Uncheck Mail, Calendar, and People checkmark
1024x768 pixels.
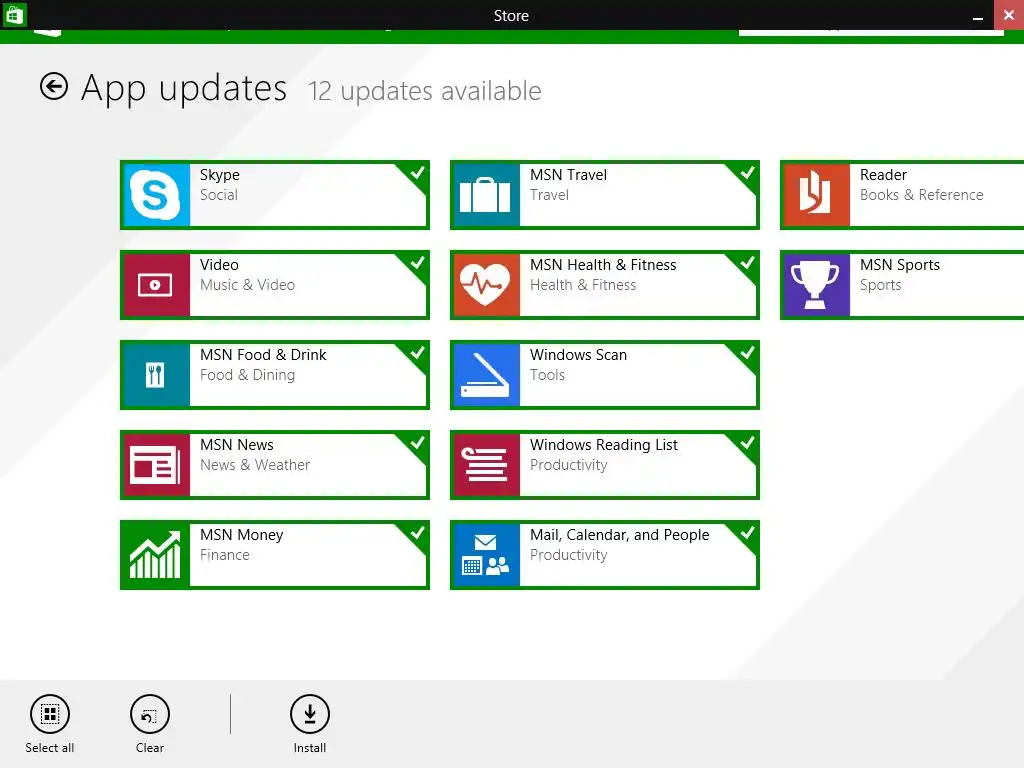pos(747,534)
